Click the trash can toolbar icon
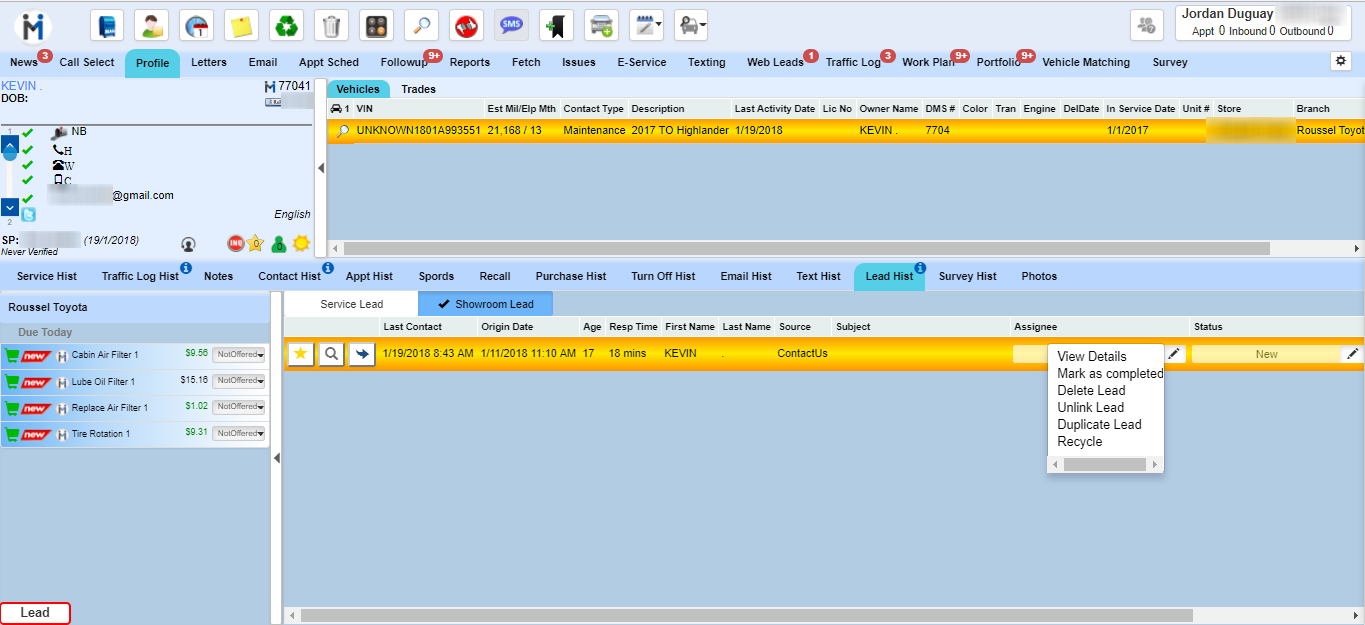Viewport: 1365px width, 625px height. pyautogui.click(x=331, y=25)
